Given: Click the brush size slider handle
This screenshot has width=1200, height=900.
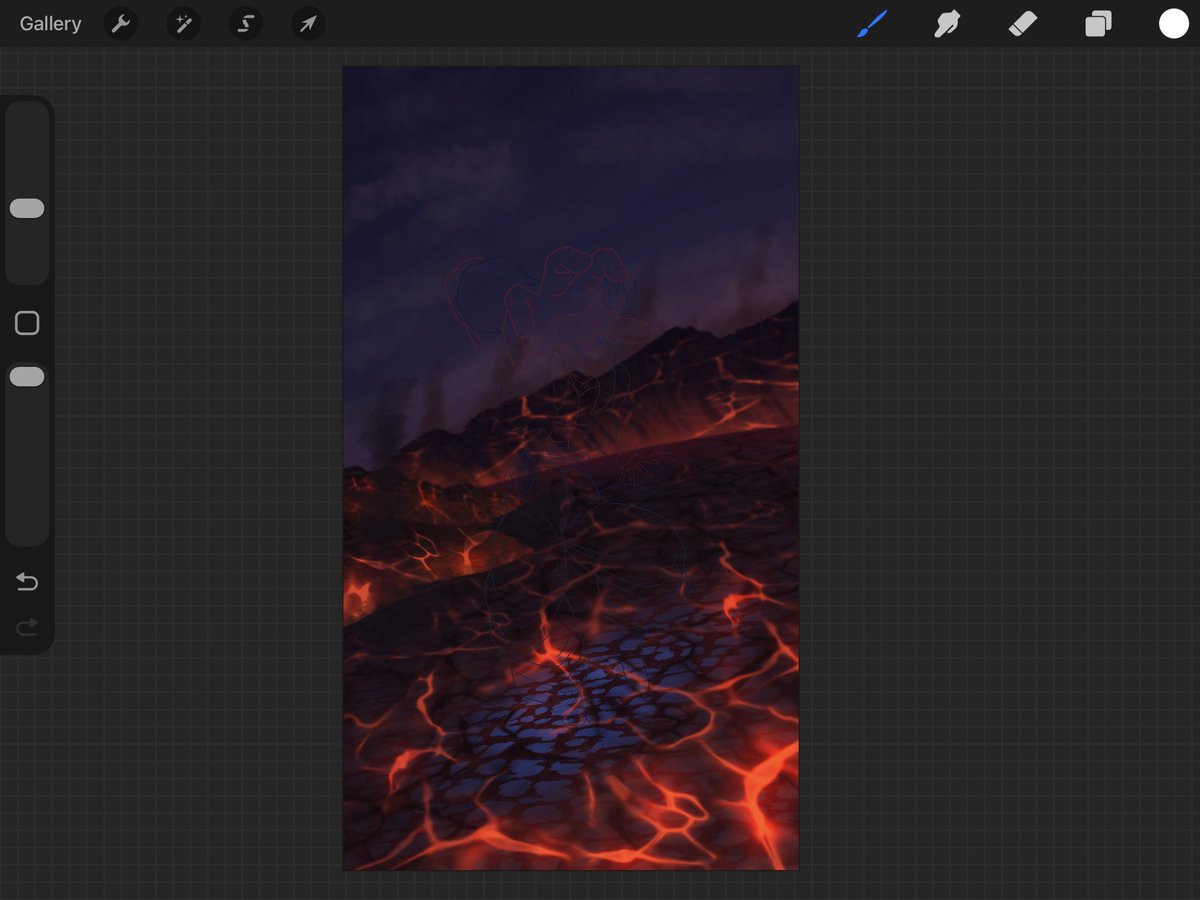Looking at the screenshot, I should tap(27, 208).
